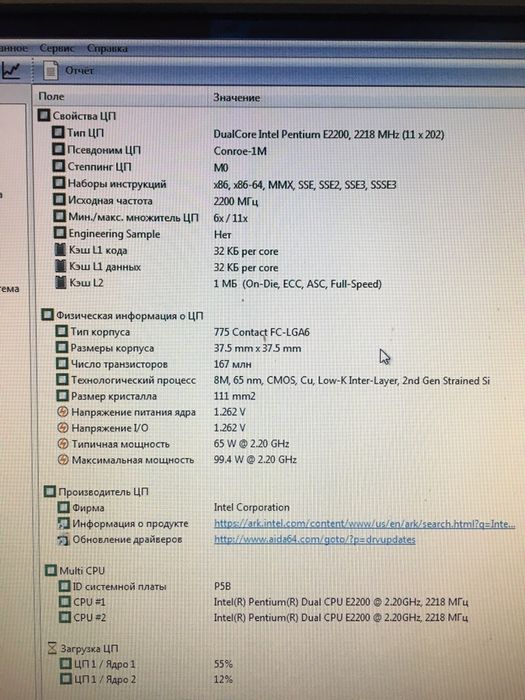Click the report page icon beside Отчет
525x700 pixels.
click(x=50, y=70)
